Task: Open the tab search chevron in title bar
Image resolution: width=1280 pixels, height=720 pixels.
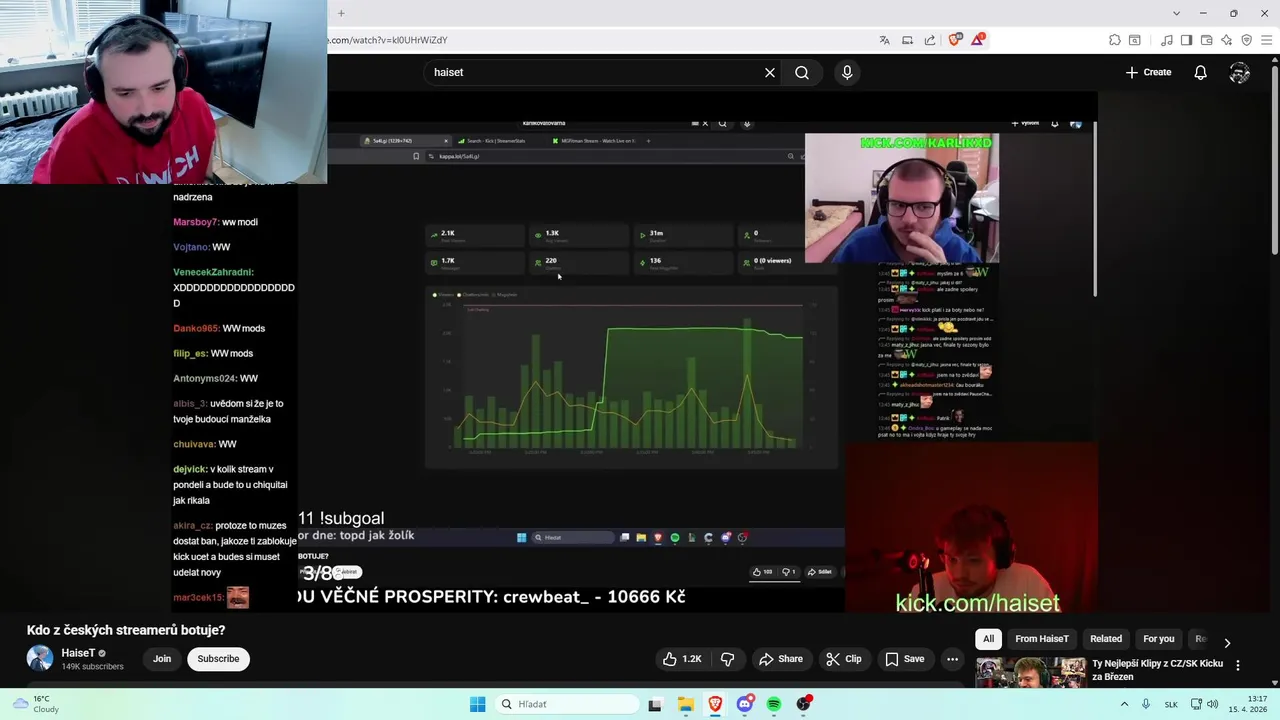Action: pyautogui.click(x=1176, y=13)
